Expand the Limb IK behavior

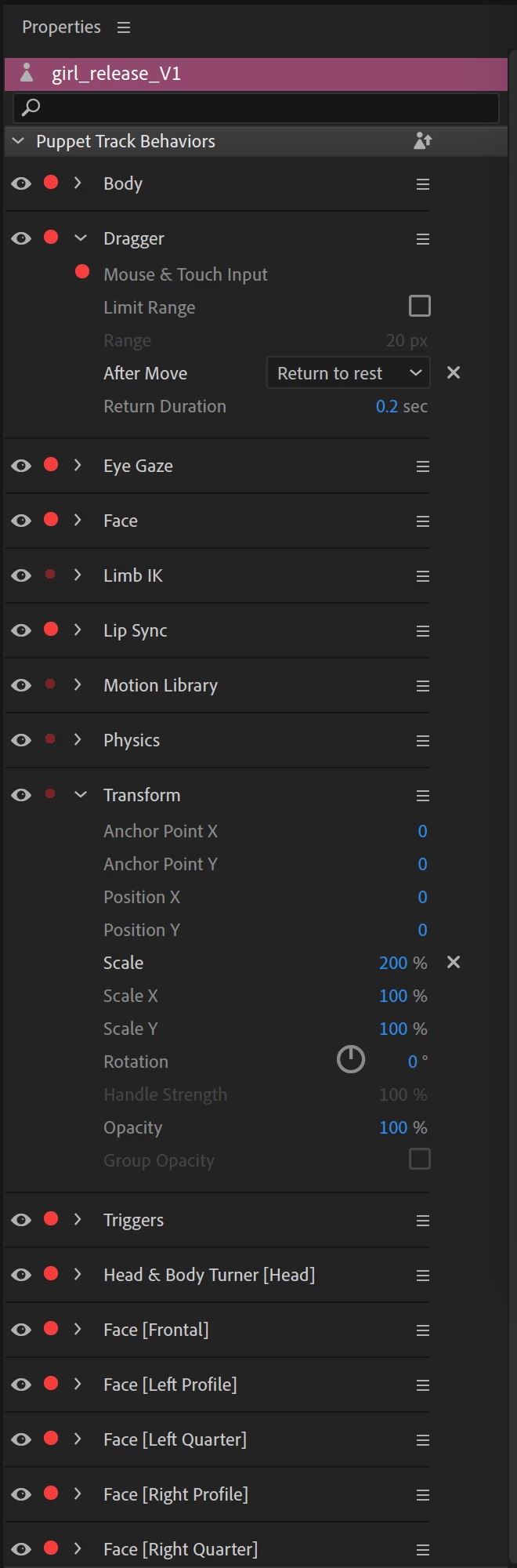[78, 575]
